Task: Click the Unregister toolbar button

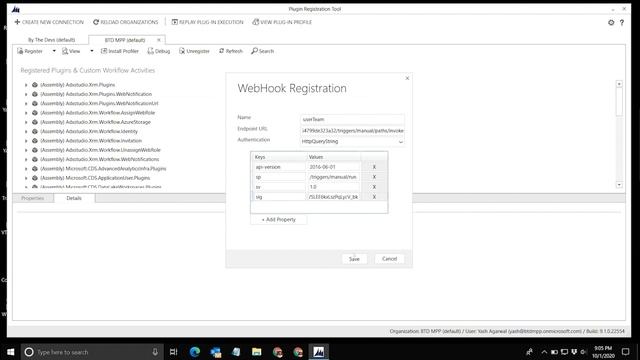Action: click(194, 51)
